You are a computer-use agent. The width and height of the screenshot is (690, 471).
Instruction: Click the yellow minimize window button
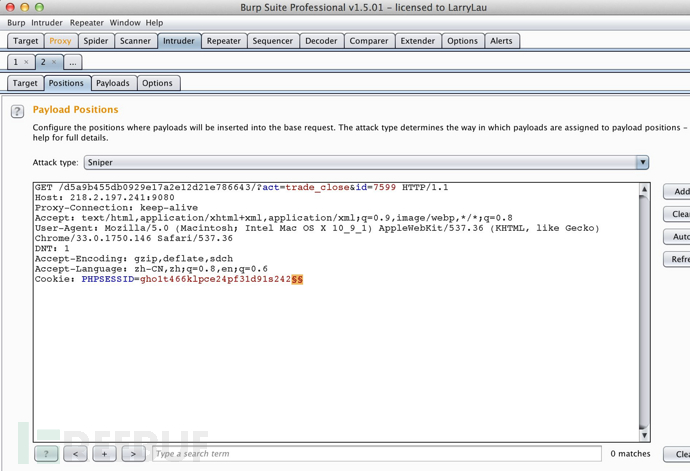click(x=25, y=7)
